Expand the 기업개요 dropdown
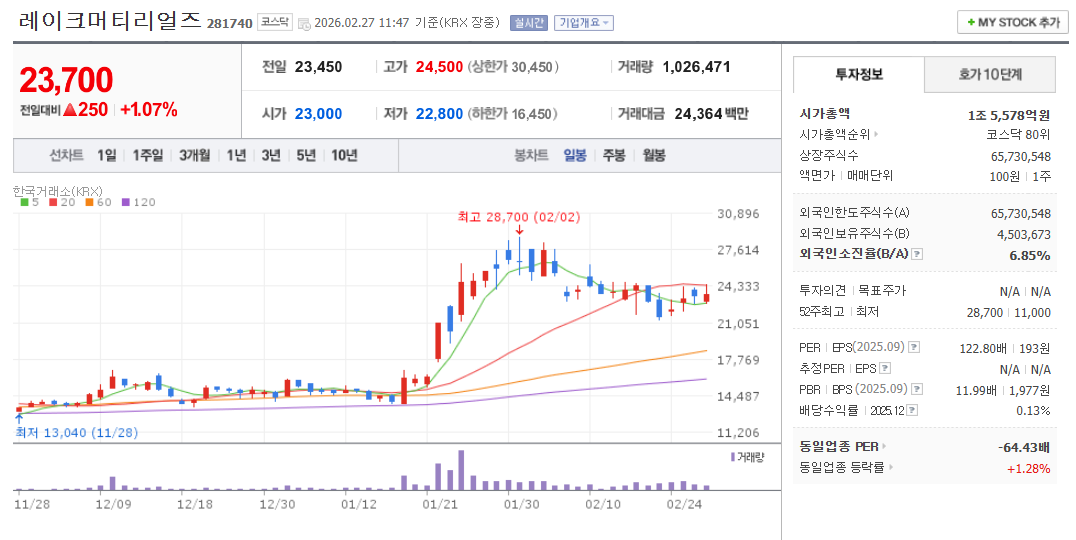This screenshot has width=1076, height=540. click(x=583, y=23)
